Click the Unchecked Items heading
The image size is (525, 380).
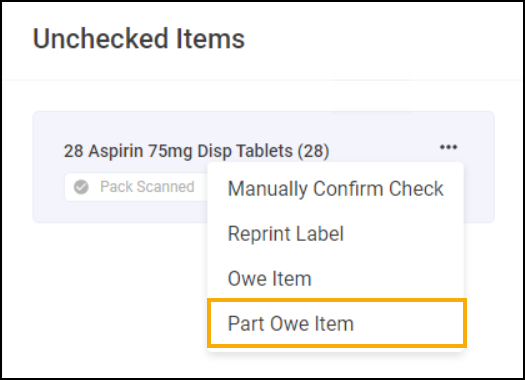point(139,39)
